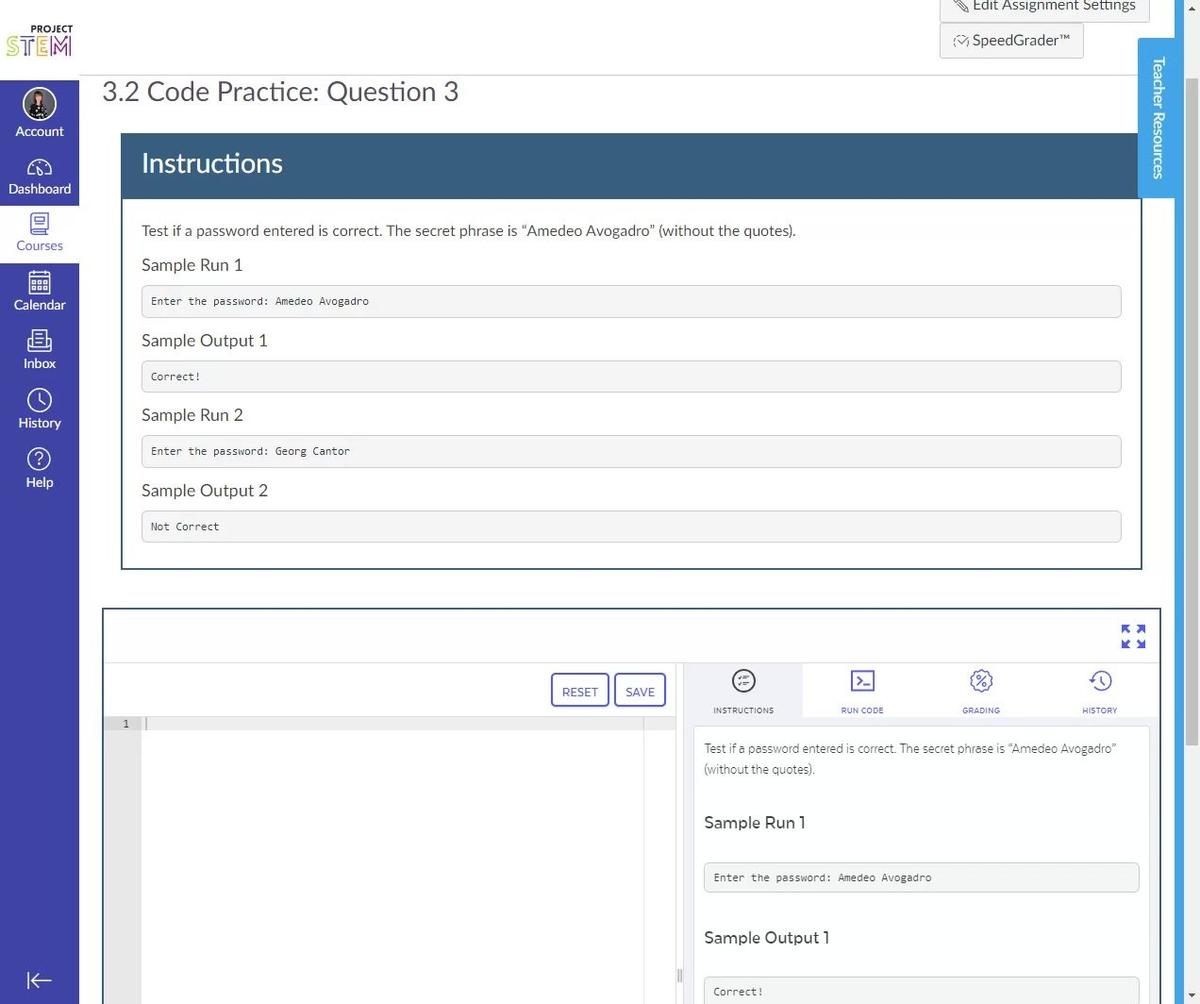Click the 'Sample Output 1' heading in top instructions
The width and height of the screenshot is (1200, 1004).
click(204, 340)
